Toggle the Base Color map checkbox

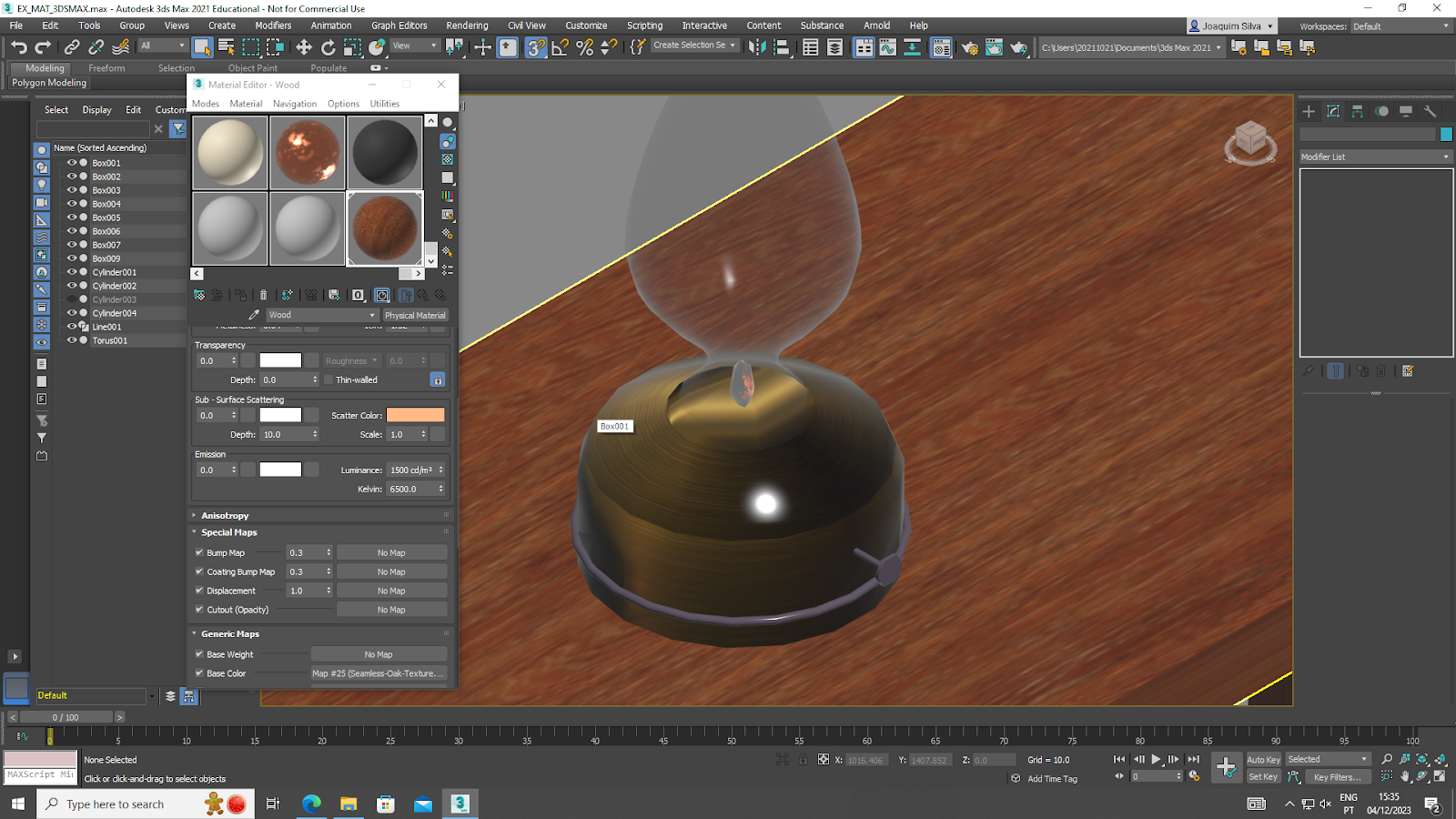tap(199, 673)
